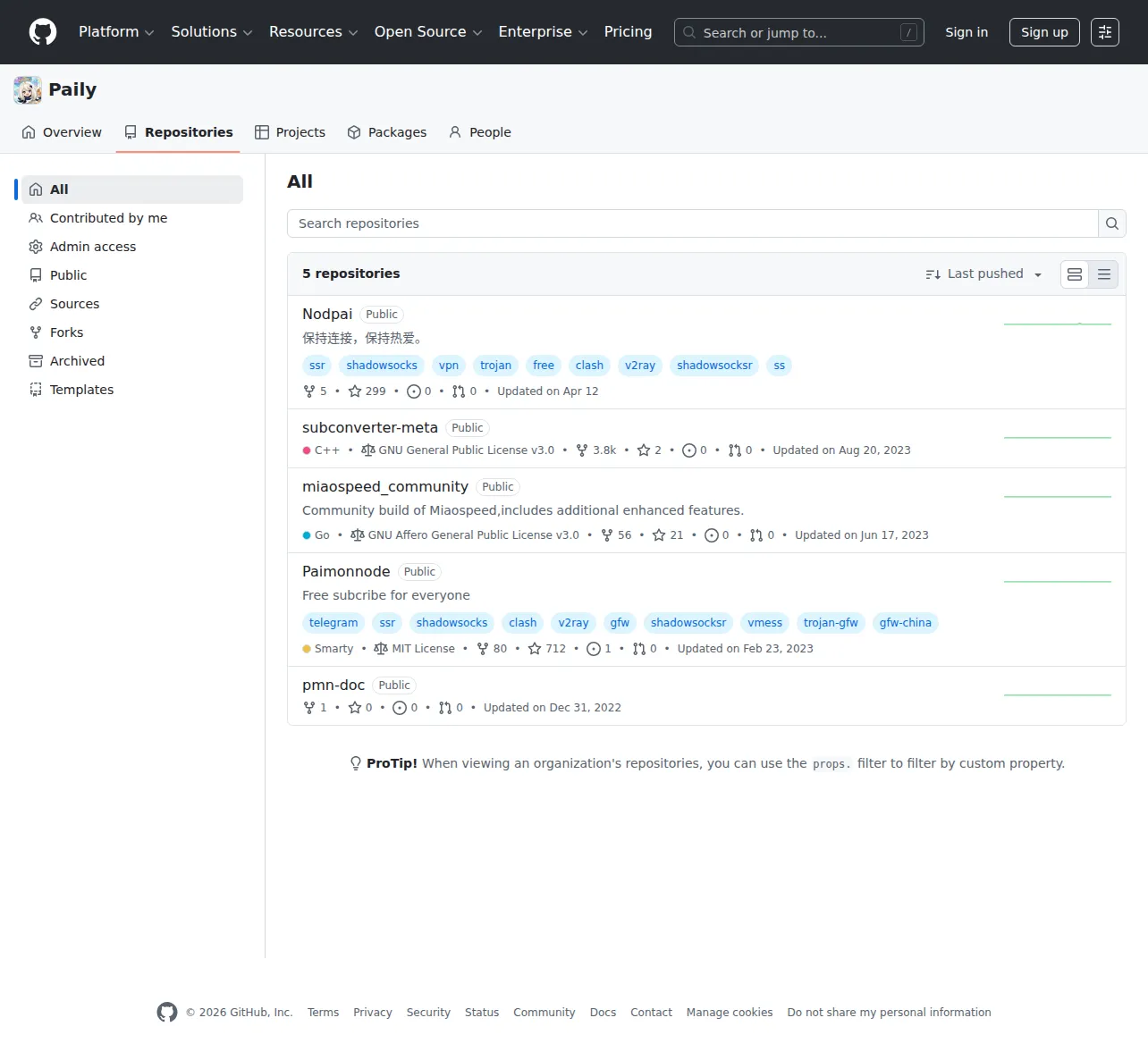Click the fork count for miaospeed_community
Image resolution: width=1148 pixels, height=1060 pixels.
click(616, 535)
